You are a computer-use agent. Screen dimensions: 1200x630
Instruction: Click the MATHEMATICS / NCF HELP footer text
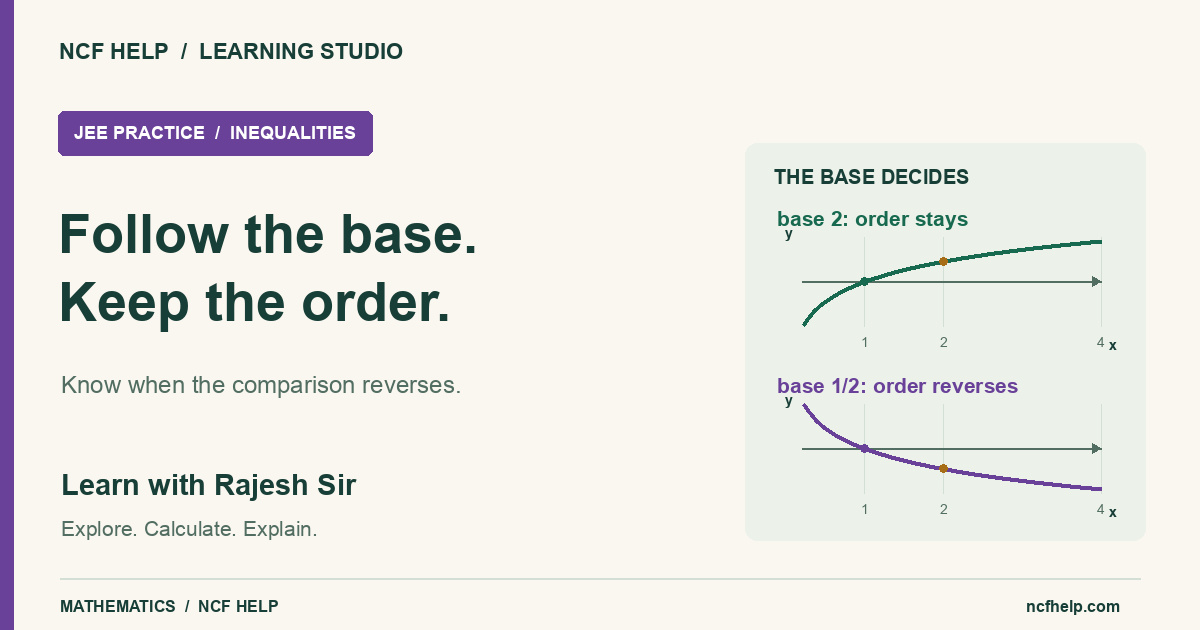pyautogui.click(x=169, y=606)
